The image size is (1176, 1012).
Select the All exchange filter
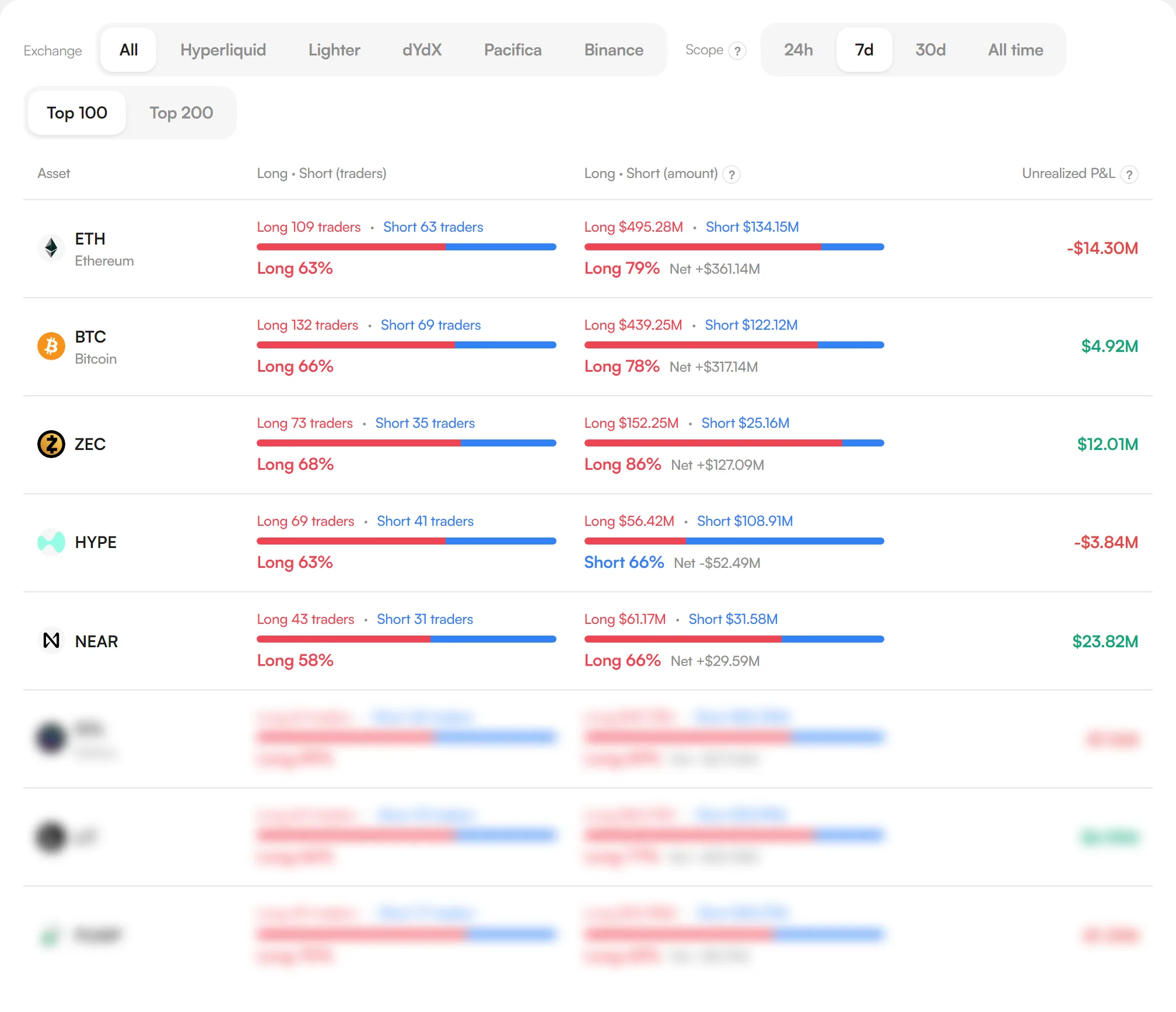pyautogui.click(x=128, y=50)
